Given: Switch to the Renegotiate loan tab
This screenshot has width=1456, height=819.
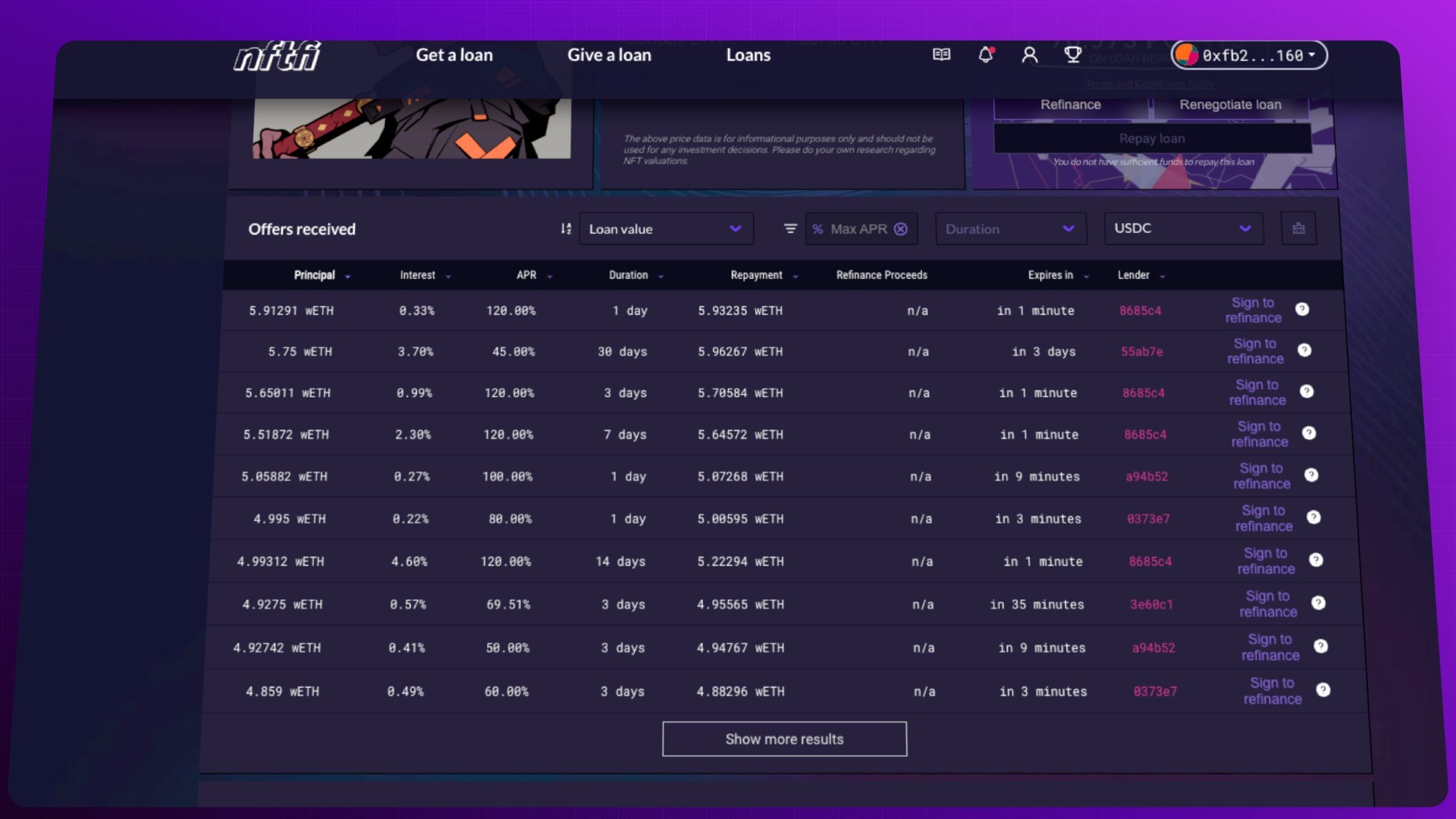Looking at the screenshot, I should point(1230,105).
